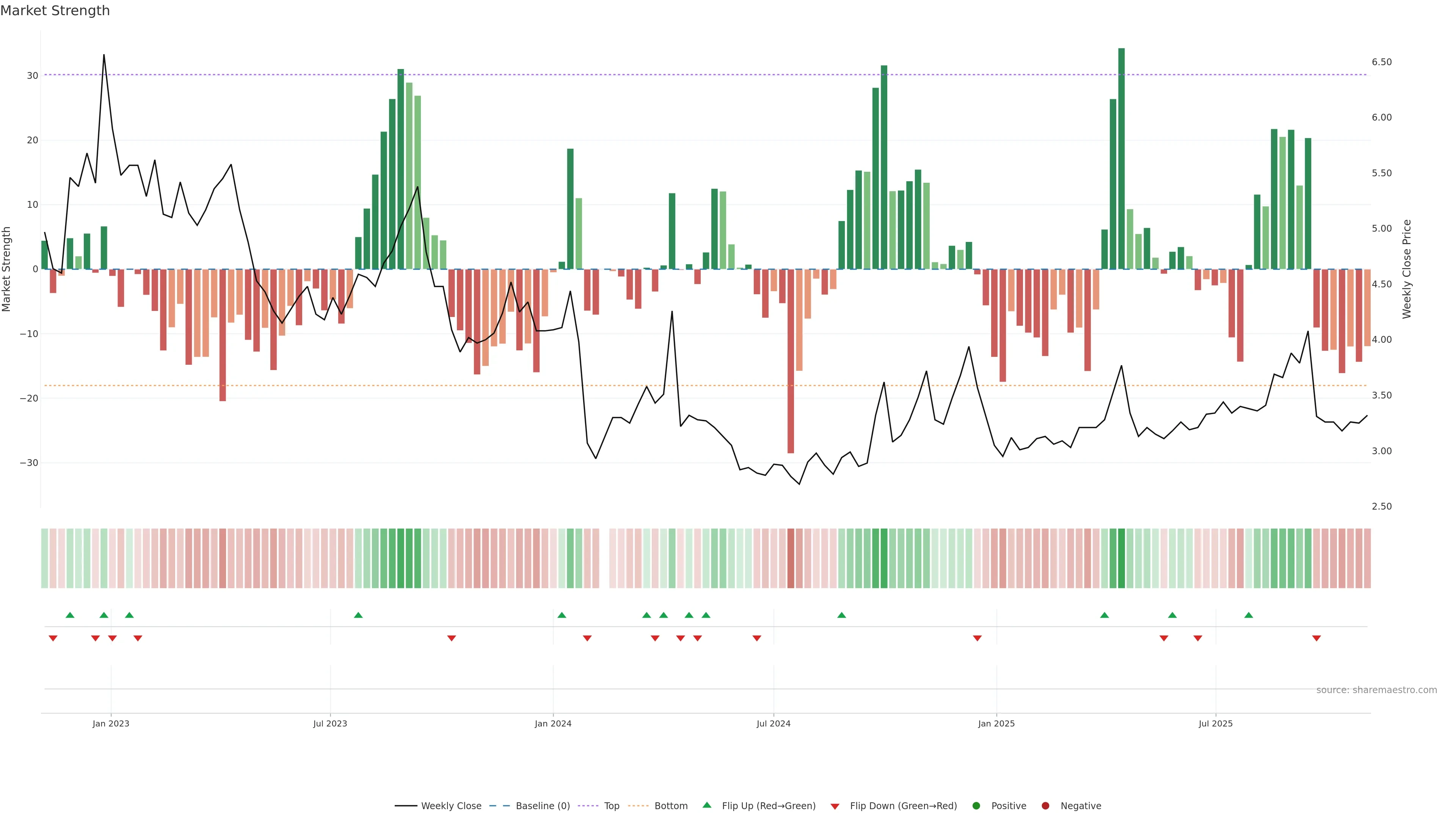This screenshot has width=1456, height=819.
Task: Click the last green flip-up marker after Jul 2025
Action: 1249,615
